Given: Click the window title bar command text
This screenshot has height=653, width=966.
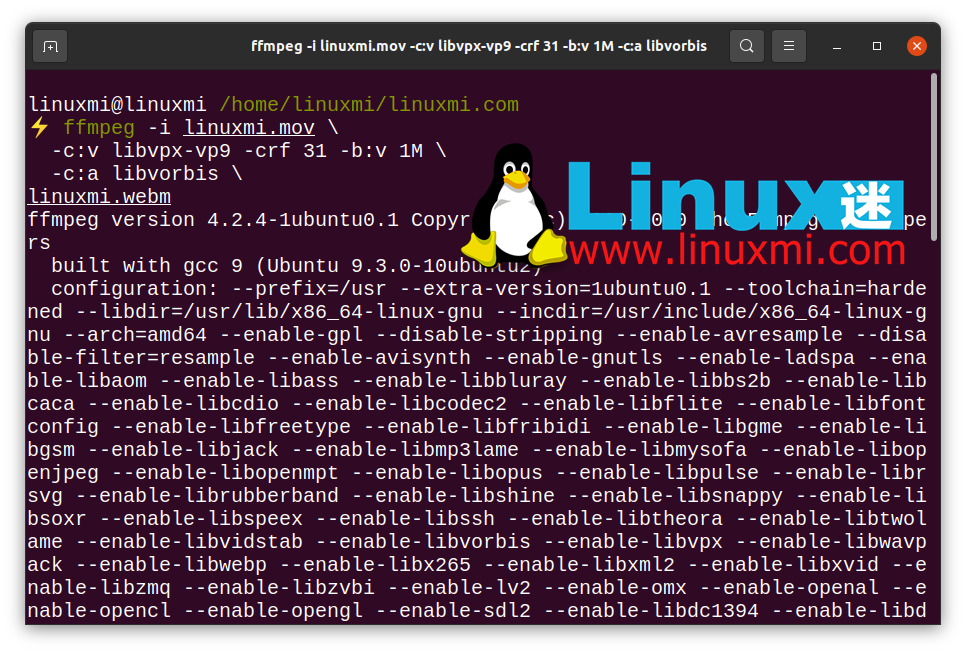Looking at the screenshot, I should pos(479,46).
